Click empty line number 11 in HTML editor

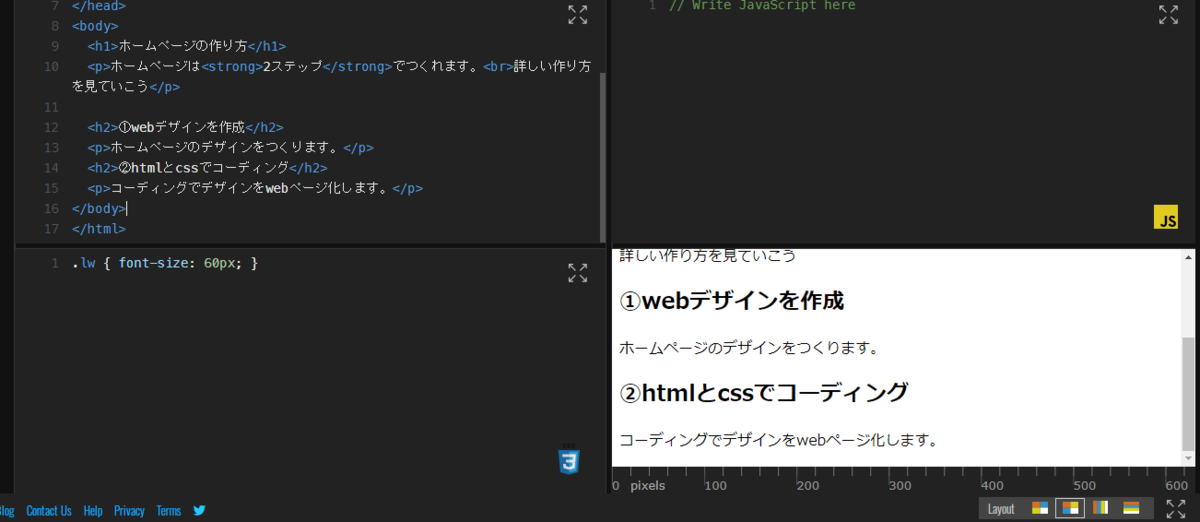coord(52,106)
